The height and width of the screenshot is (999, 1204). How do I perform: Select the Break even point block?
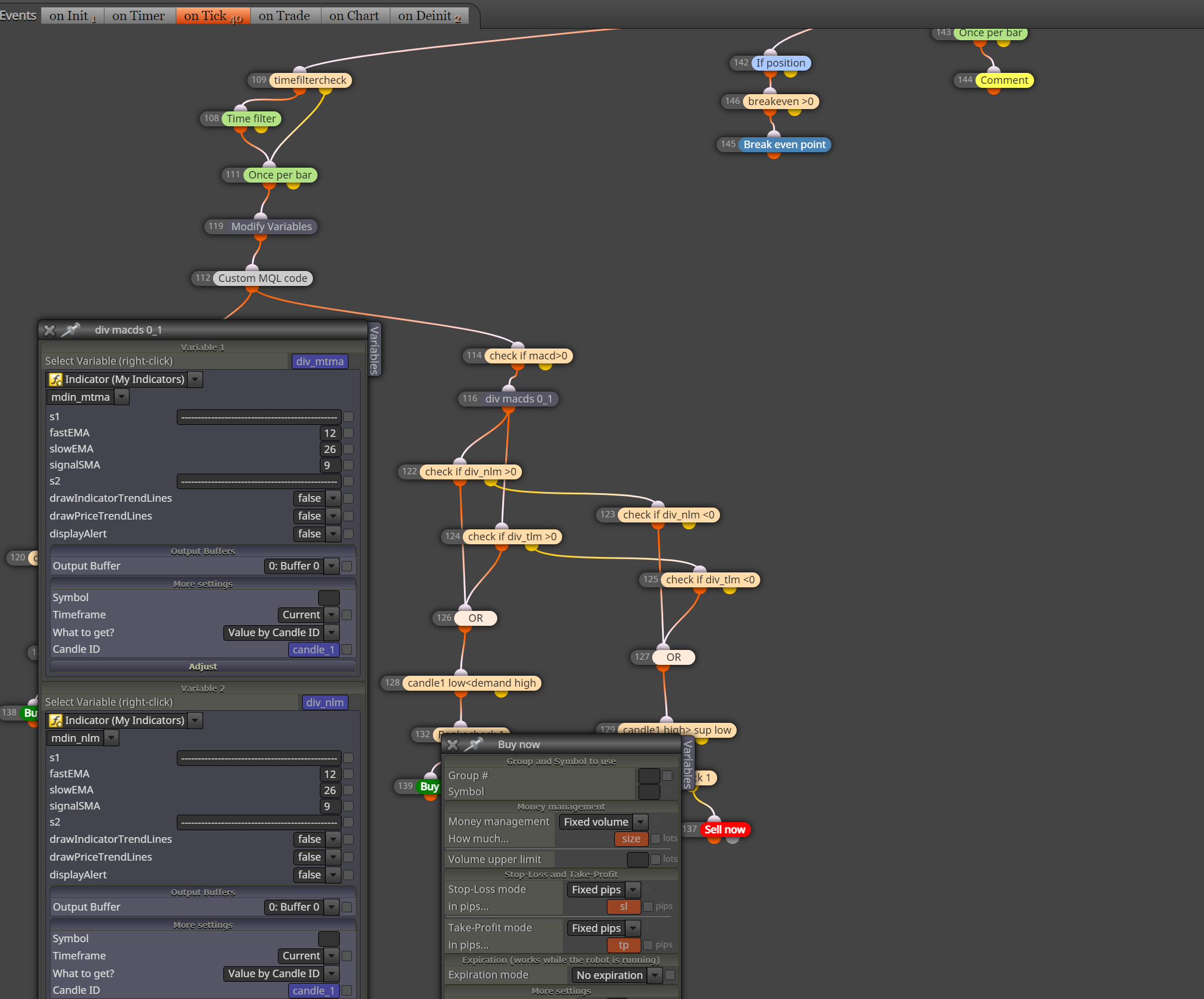pos(785,145)
